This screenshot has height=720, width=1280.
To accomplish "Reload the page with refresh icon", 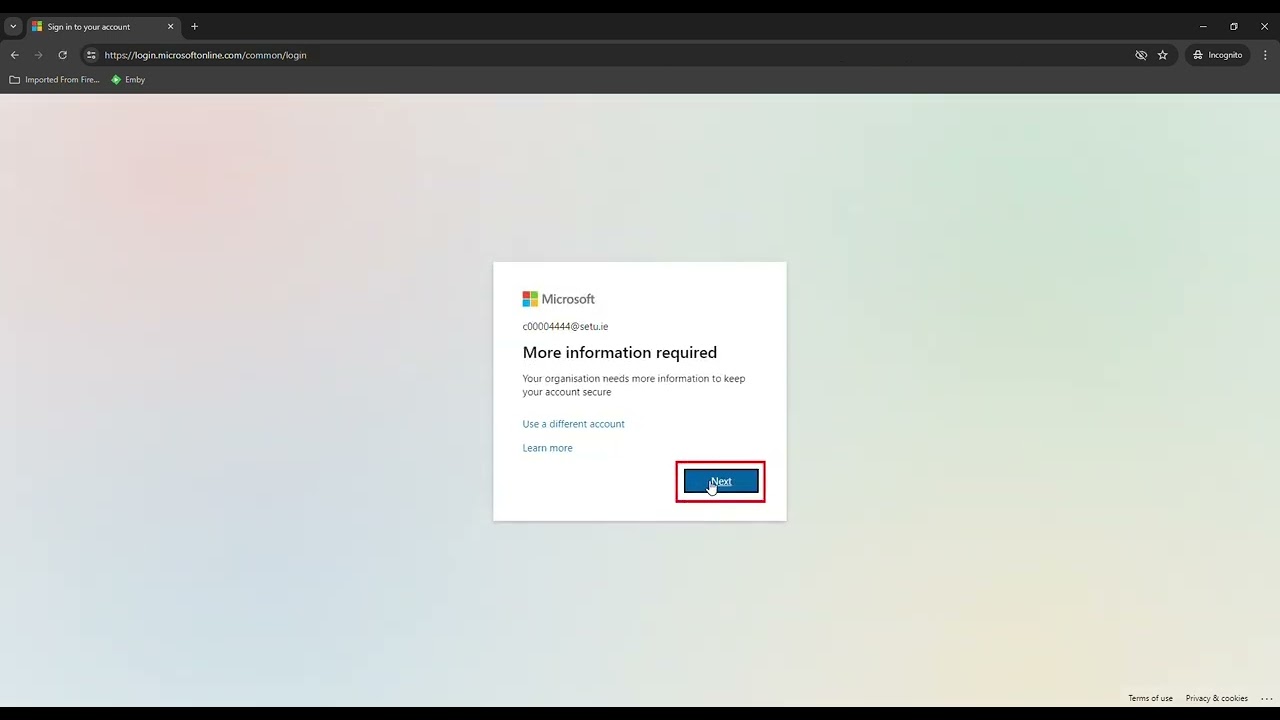I will (63, 55).
